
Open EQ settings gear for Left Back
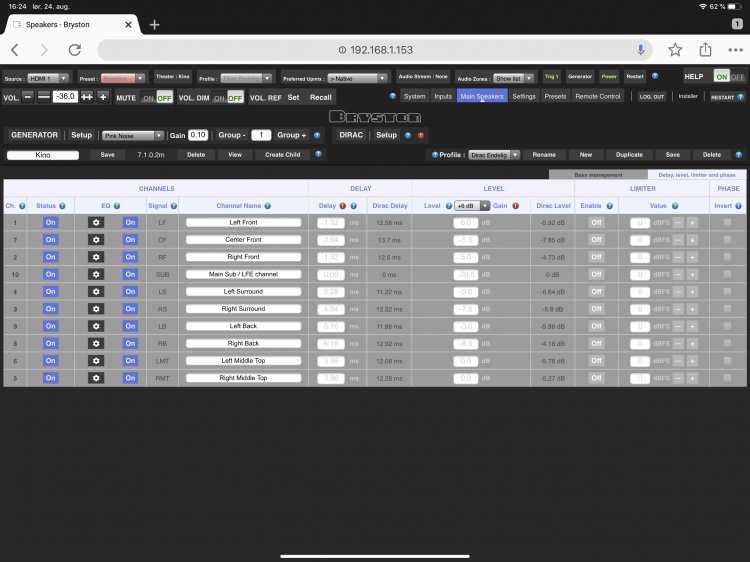(96, 326)
